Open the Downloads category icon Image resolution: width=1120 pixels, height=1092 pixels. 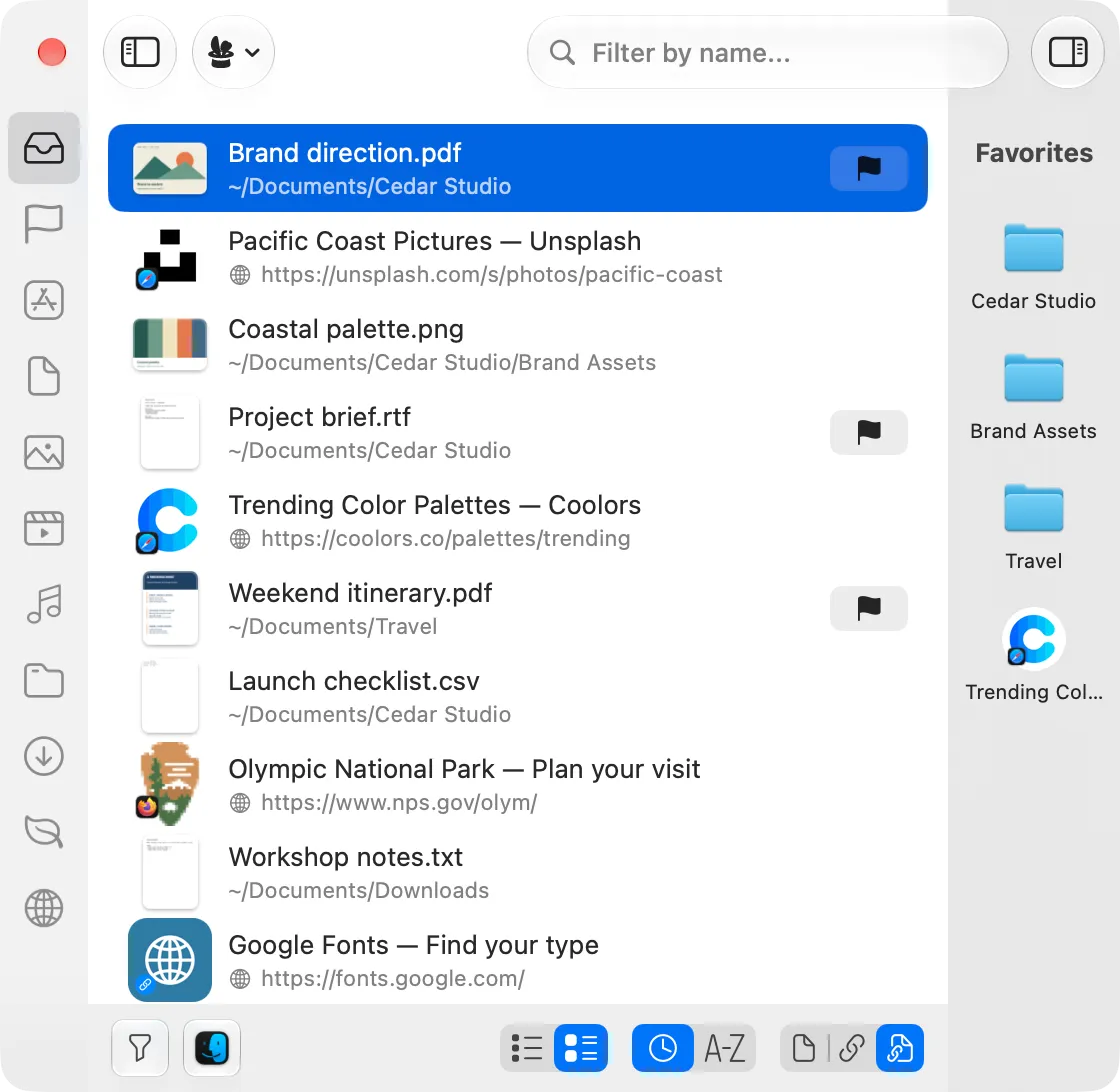[44, 756]
